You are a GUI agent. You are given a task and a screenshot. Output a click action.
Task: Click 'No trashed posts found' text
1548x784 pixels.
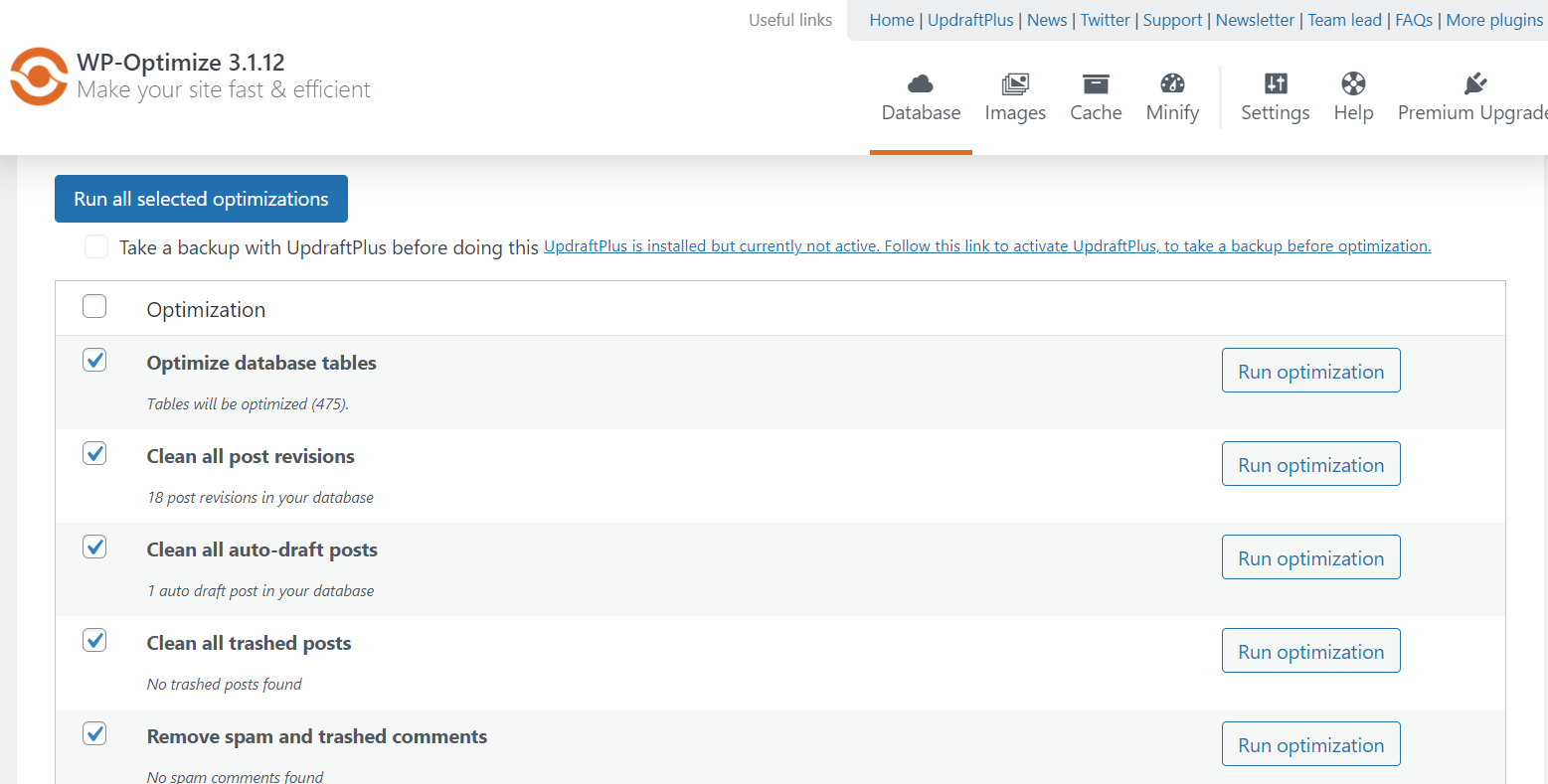[225, 685]
